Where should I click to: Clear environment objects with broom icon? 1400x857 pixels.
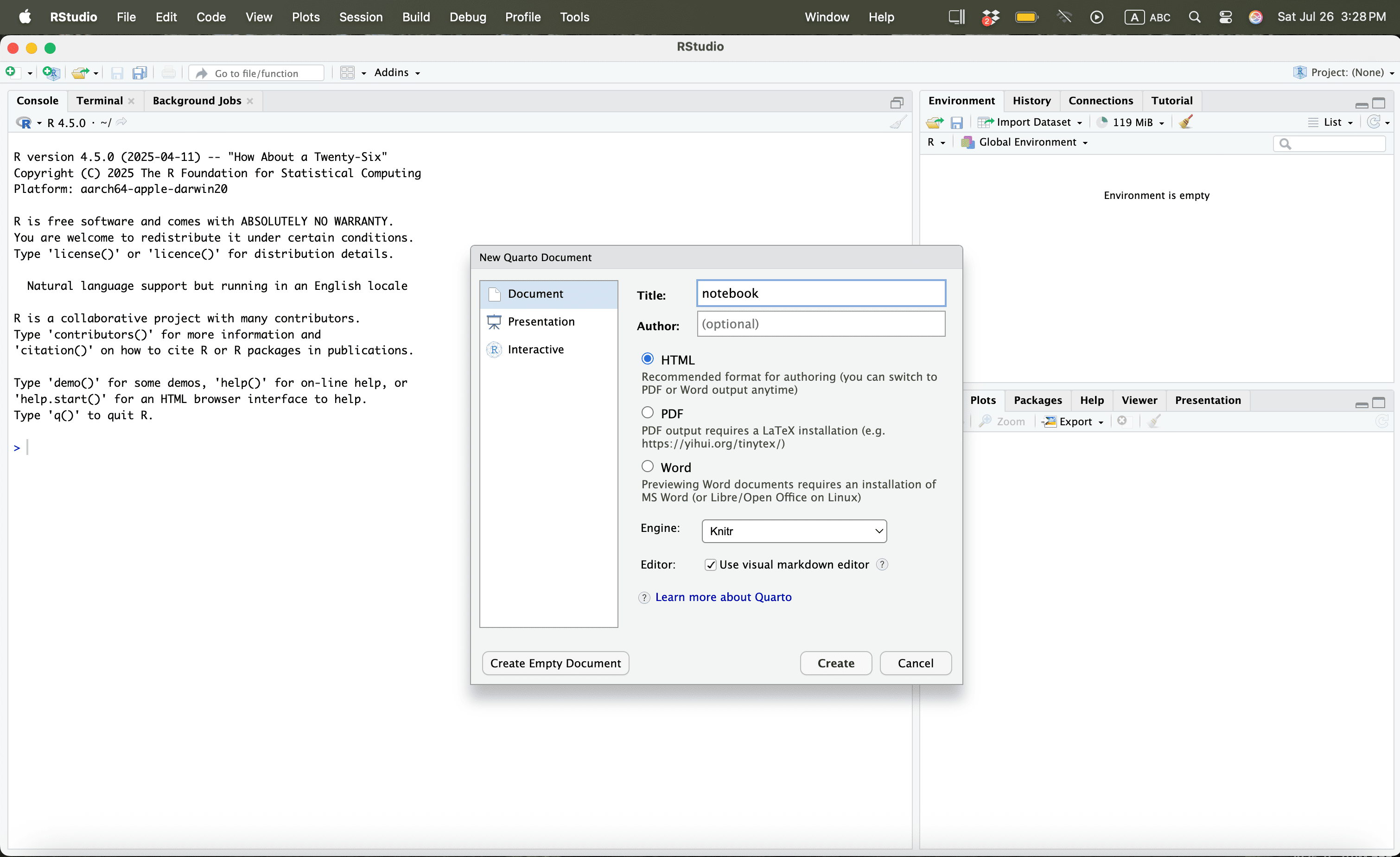point(1185,122)
